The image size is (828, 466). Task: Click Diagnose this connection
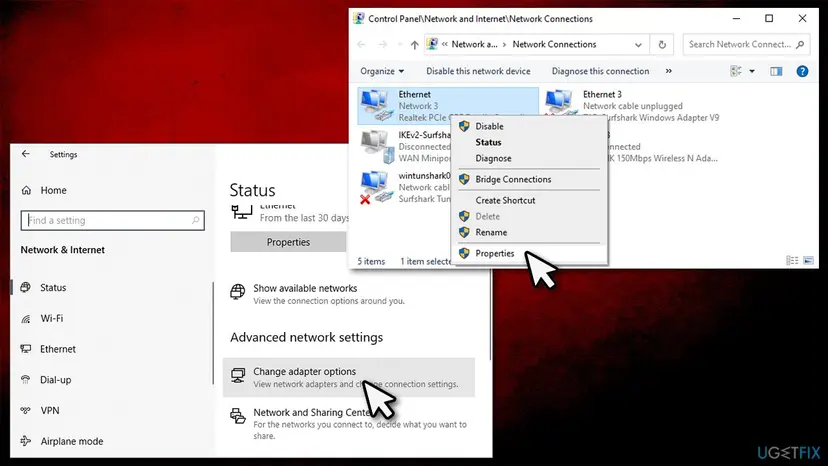pyautogui.click(x=600, y=71)
